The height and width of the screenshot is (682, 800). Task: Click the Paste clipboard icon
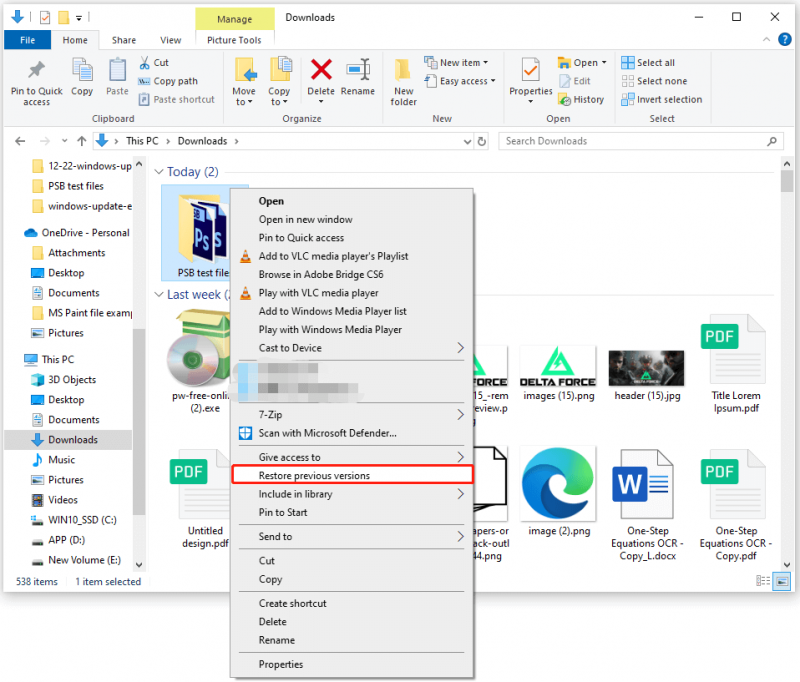pos(117,70)
